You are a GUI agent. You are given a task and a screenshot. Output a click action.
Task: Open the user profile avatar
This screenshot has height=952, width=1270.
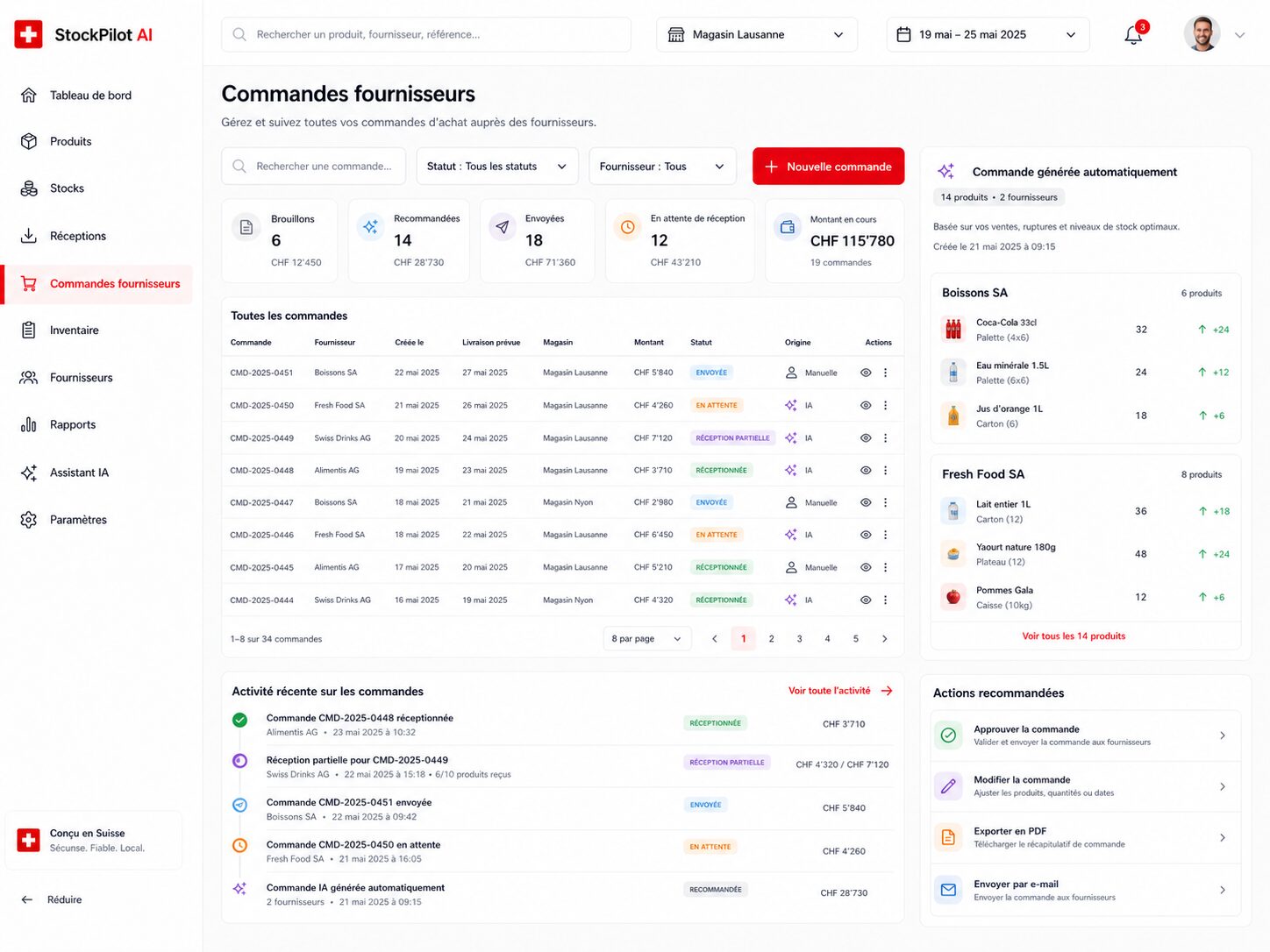pyautogui.click(x=1202, y=34)
